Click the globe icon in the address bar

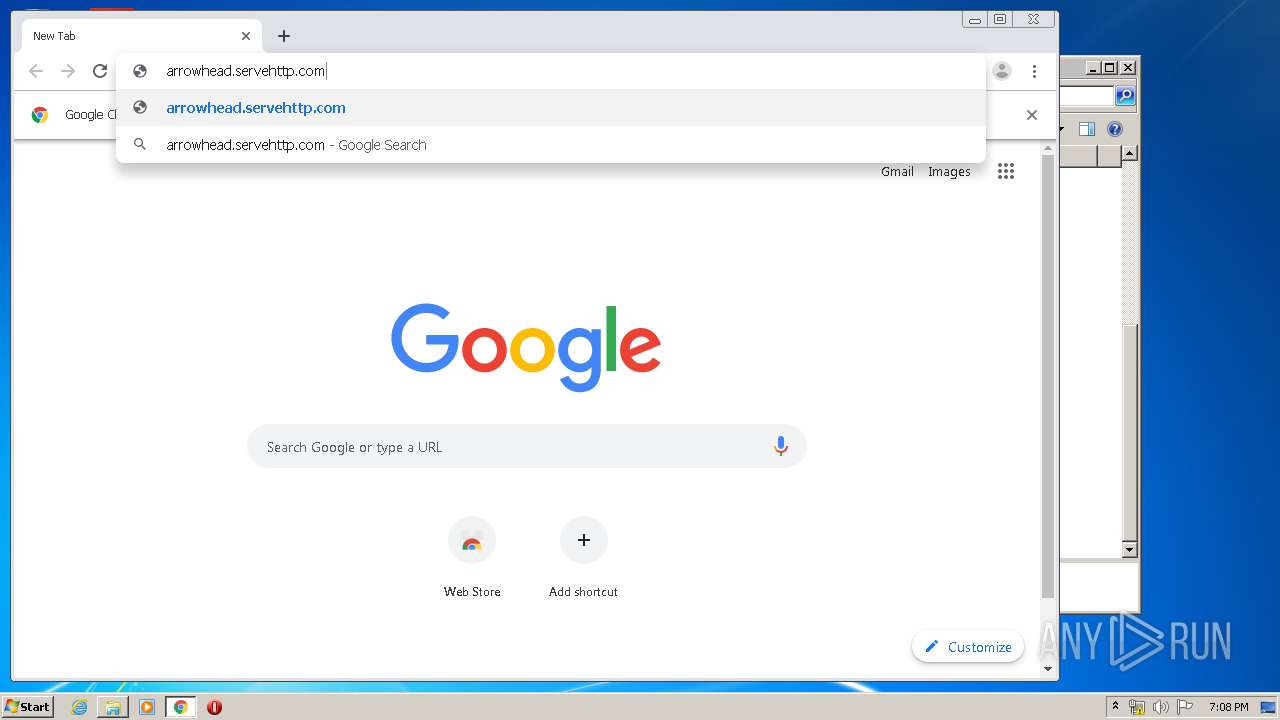point(140,71)
